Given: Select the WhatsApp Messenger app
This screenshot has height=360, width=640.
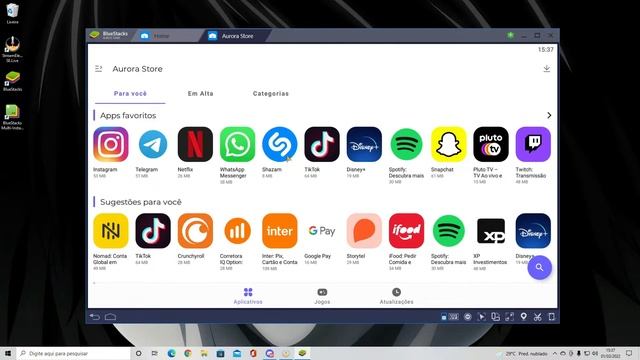Looking at the screenshot, I should 238,144.
